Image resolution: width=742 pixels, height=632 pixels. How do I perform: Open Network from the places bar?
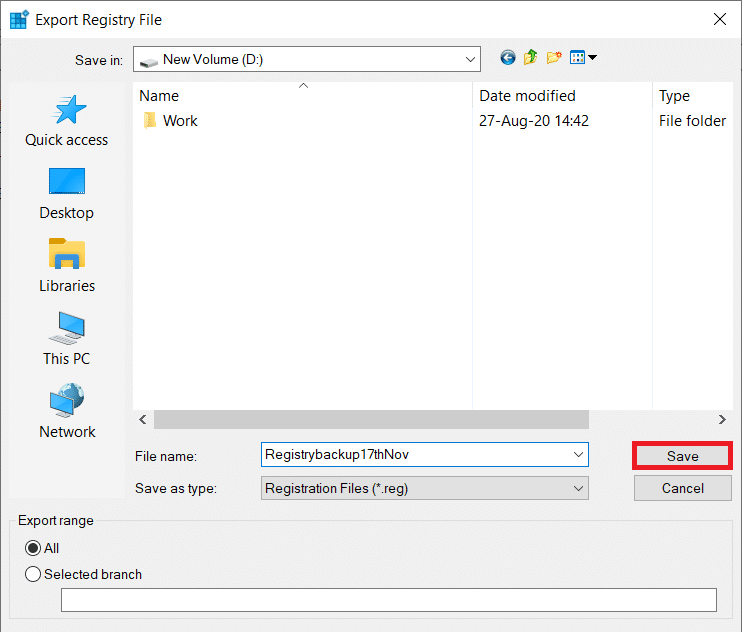[x=67, y=413]
